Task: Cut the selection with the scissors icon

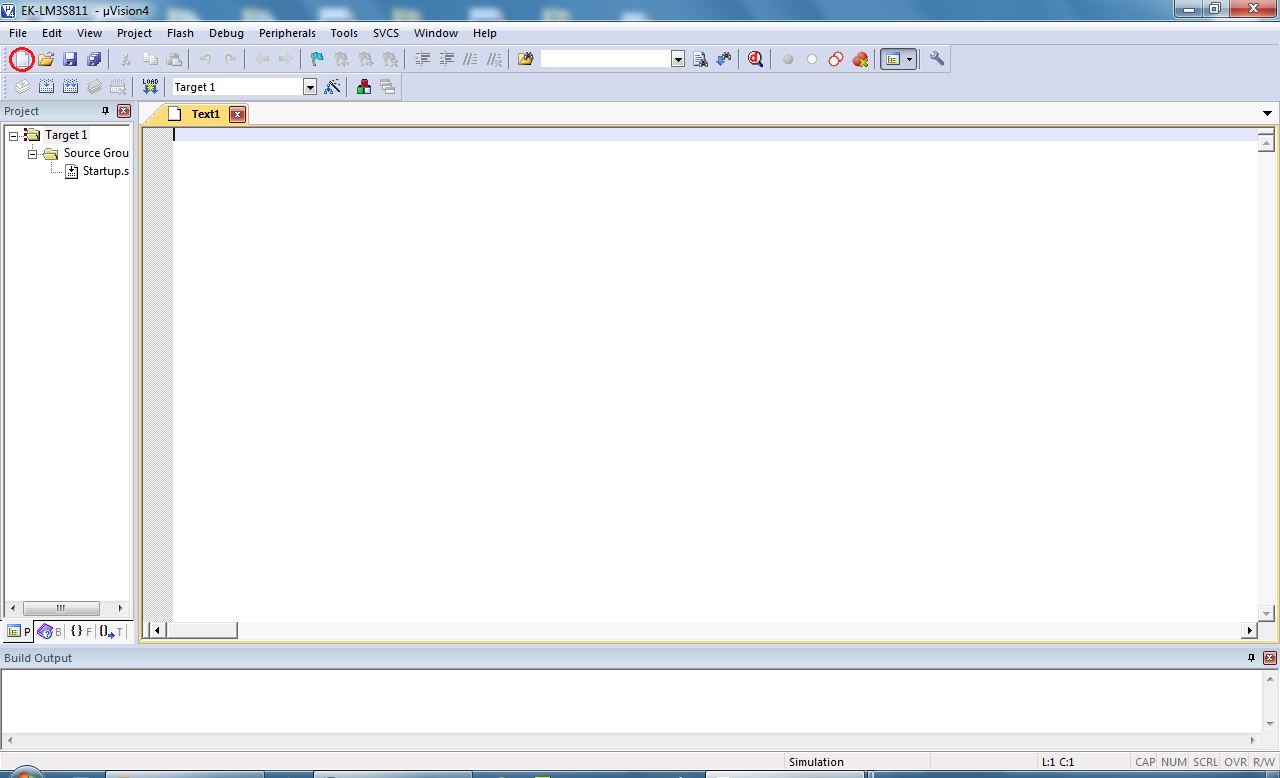Action: (126, 59)
